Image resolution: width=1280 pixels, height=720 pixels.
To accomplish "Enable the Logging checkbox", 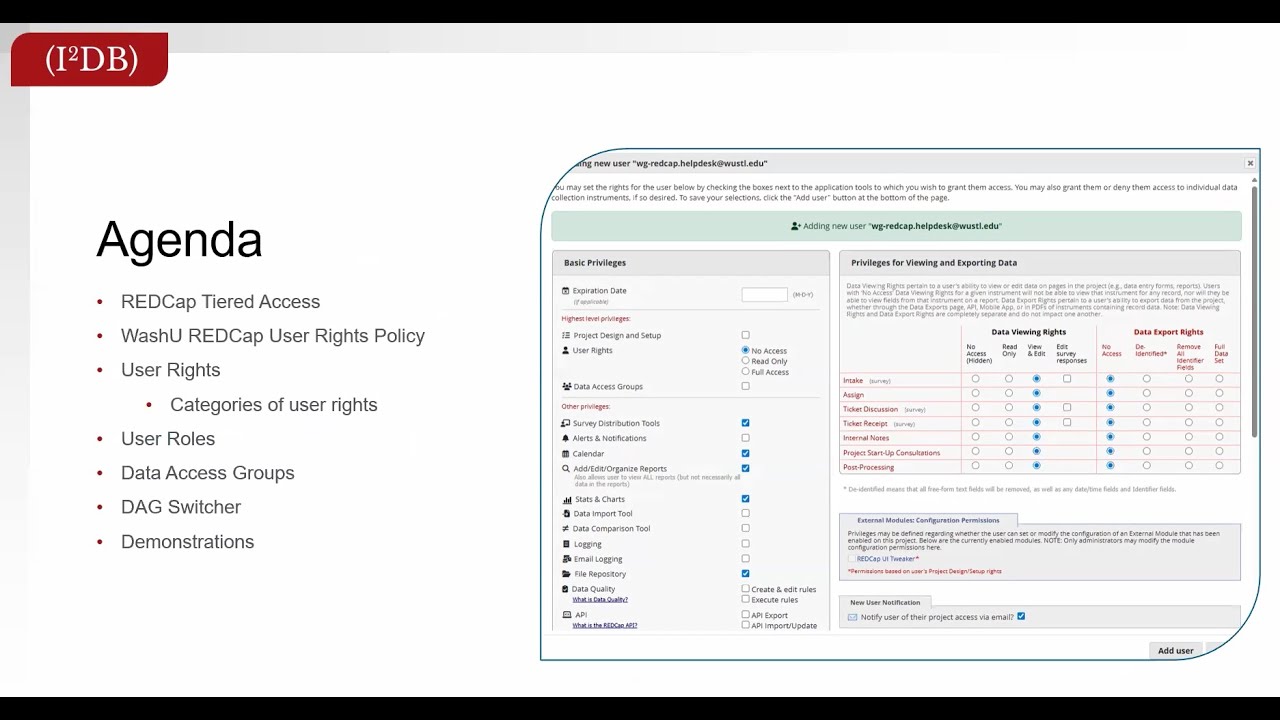I will tap(745, 544).
